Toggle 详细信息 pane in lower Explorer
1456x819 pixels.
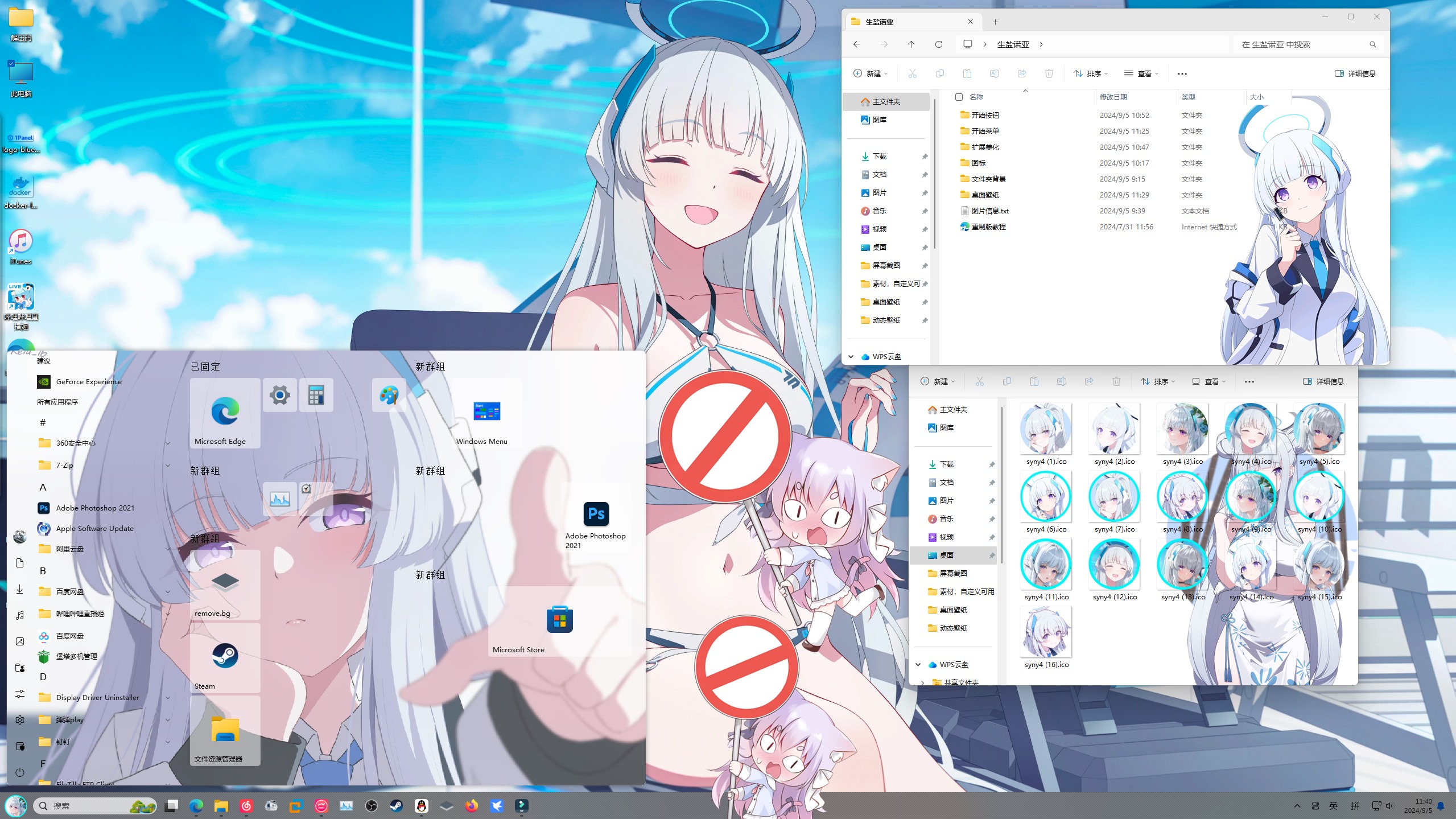click(x=1323, y=381)
